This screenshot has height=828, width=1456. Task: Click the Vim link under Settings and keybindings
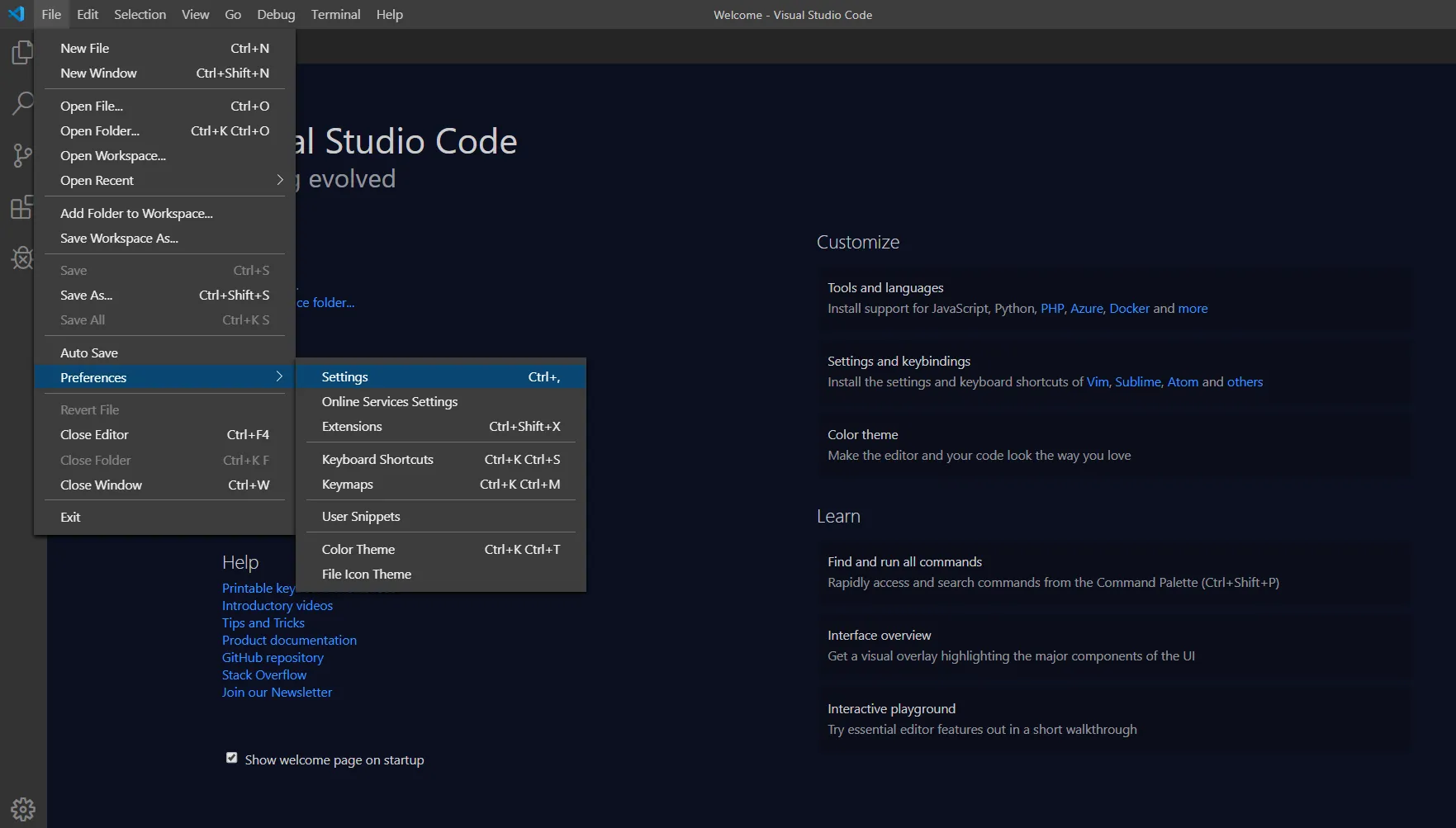[x=1097, y=381]
